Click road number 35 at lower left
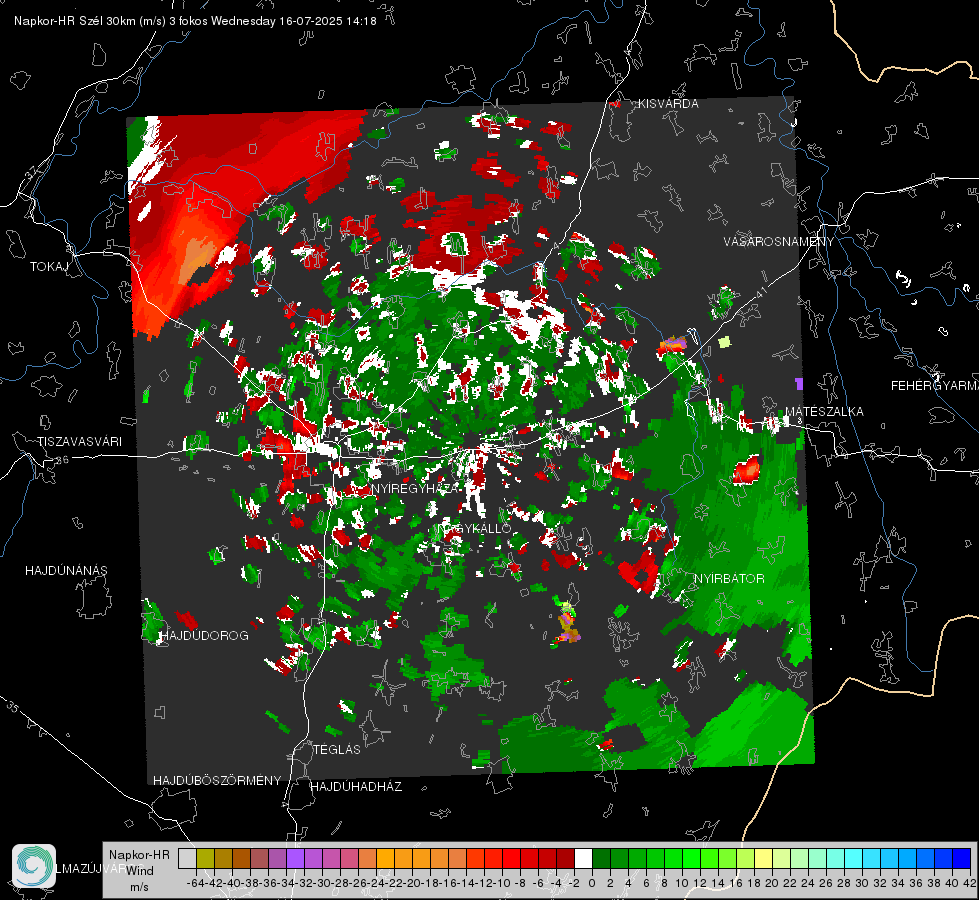Viewport: 979px width, 900px height. coord(12,706)
